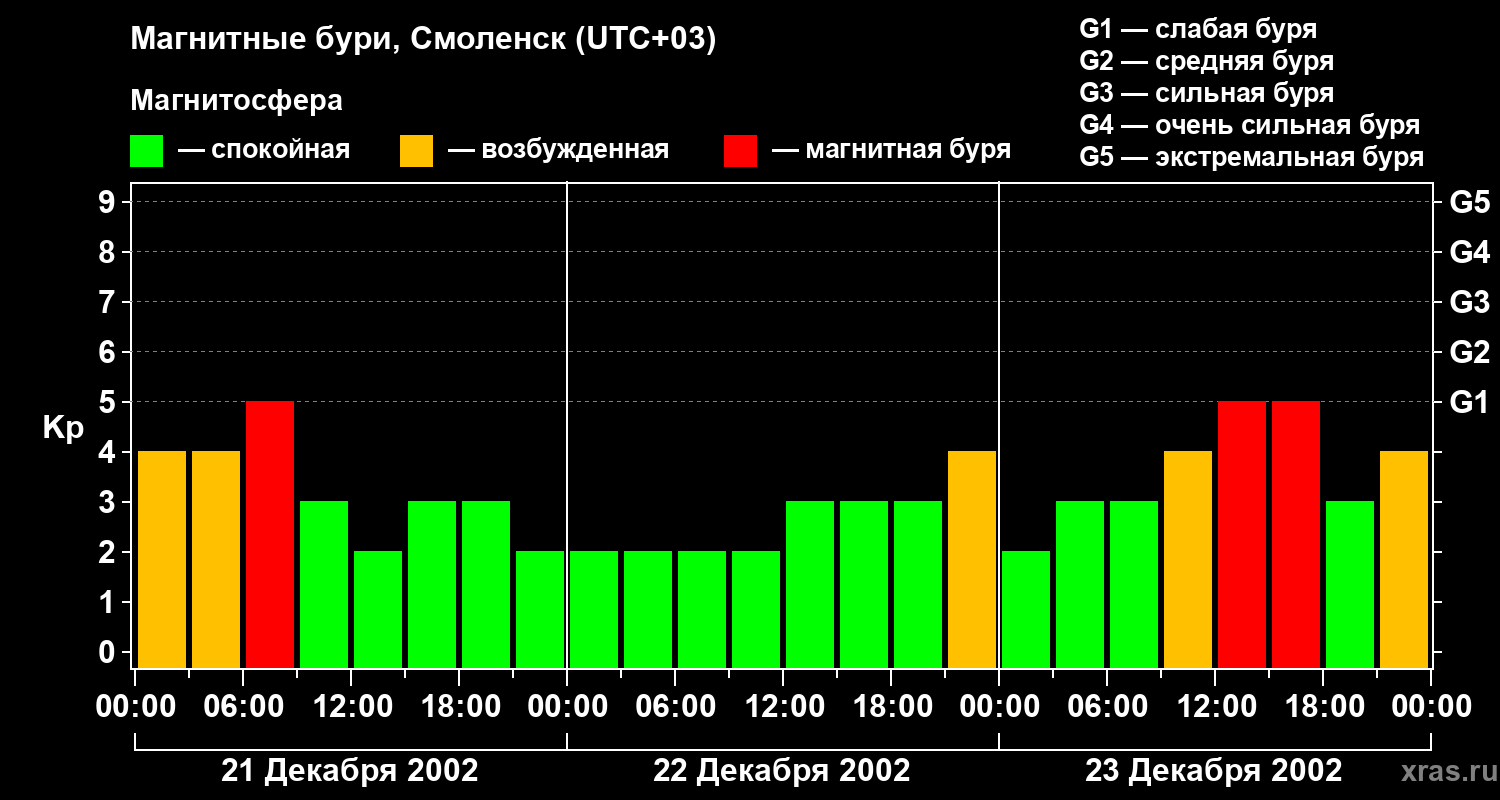Click the second red bar on 23 December
This screenshot has height=800, width=1500.
(1296, 534)
